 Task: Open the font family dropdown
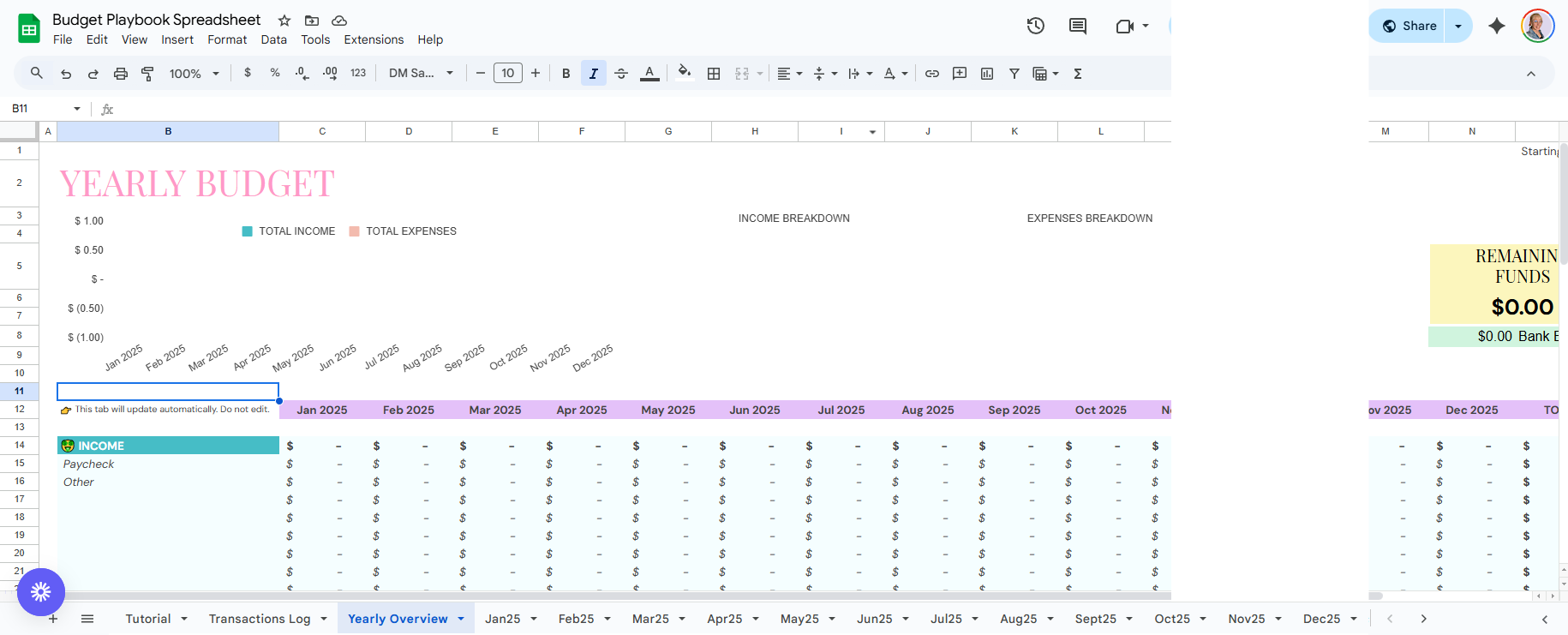[421, 74]
